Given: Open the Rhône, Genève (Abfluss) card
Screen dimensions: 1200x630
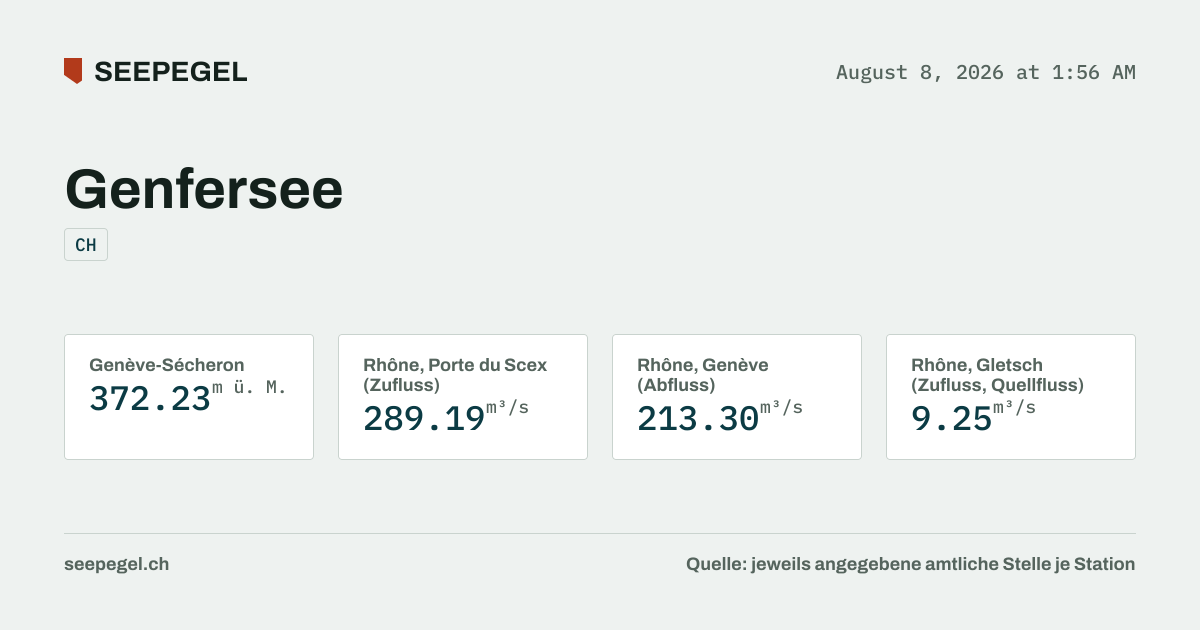Looking at the screenshot, I should 737,397.
